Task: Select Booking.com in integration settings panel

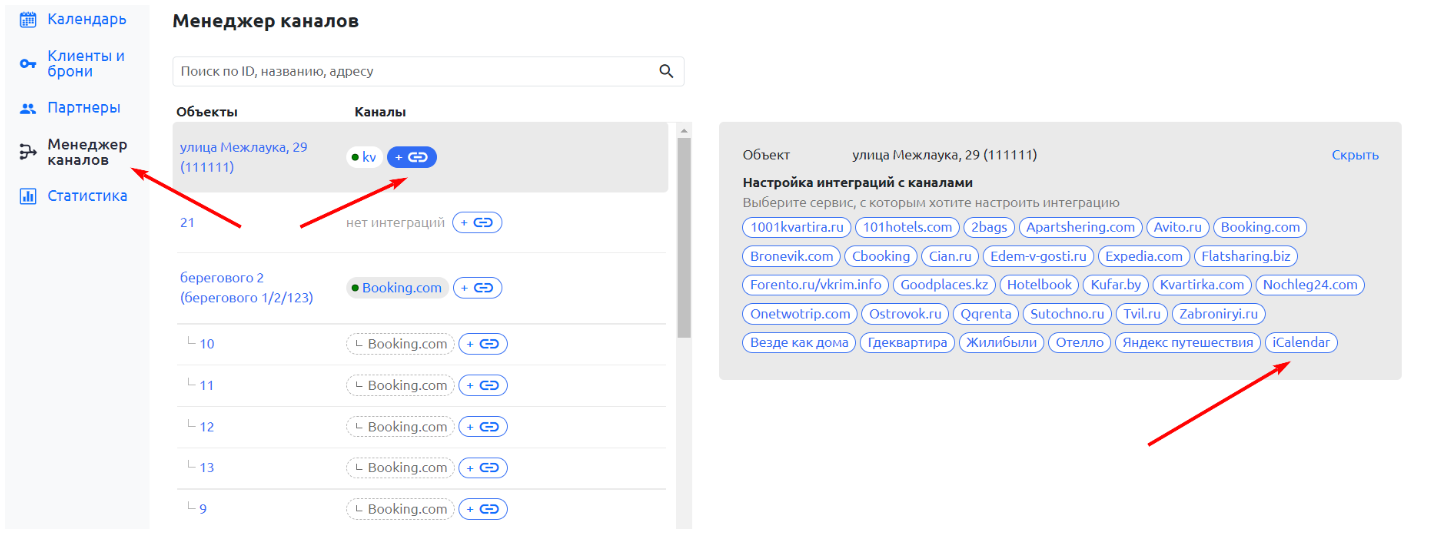Action: (1261, 227)
